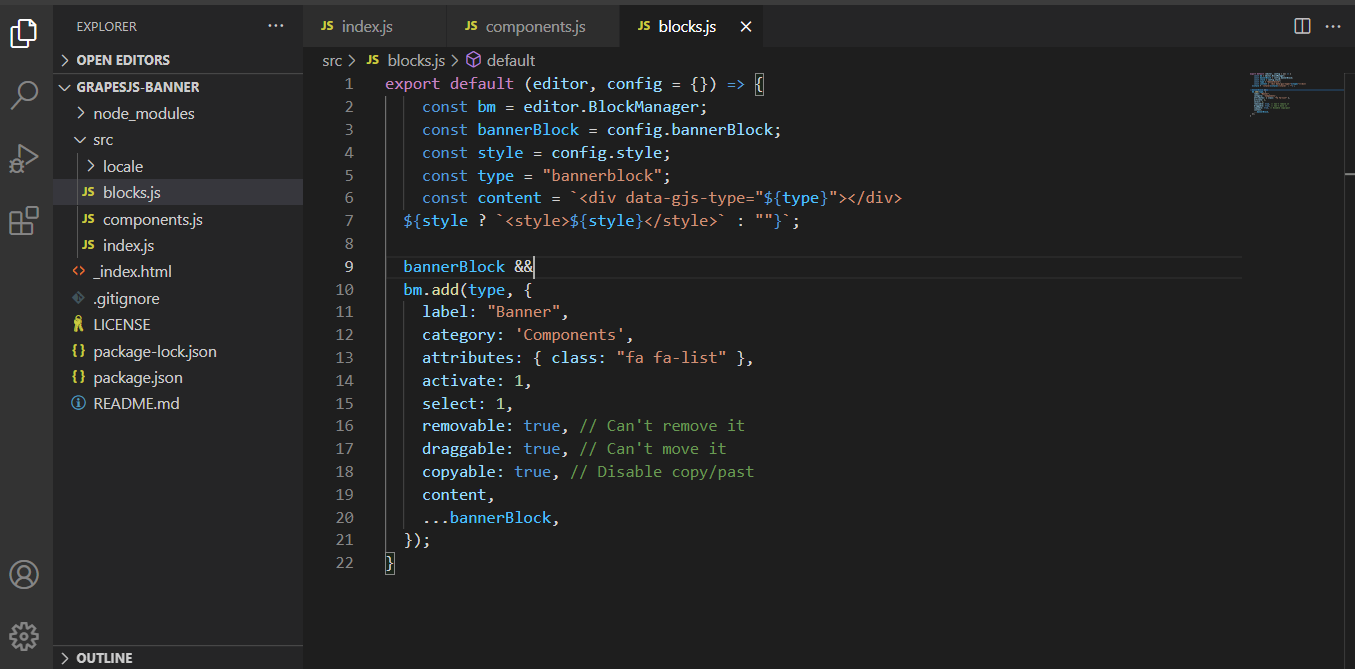Screen dimensions: 1355x669
Task: Click line number 1 in the gutter
Action: click(348, 84)
